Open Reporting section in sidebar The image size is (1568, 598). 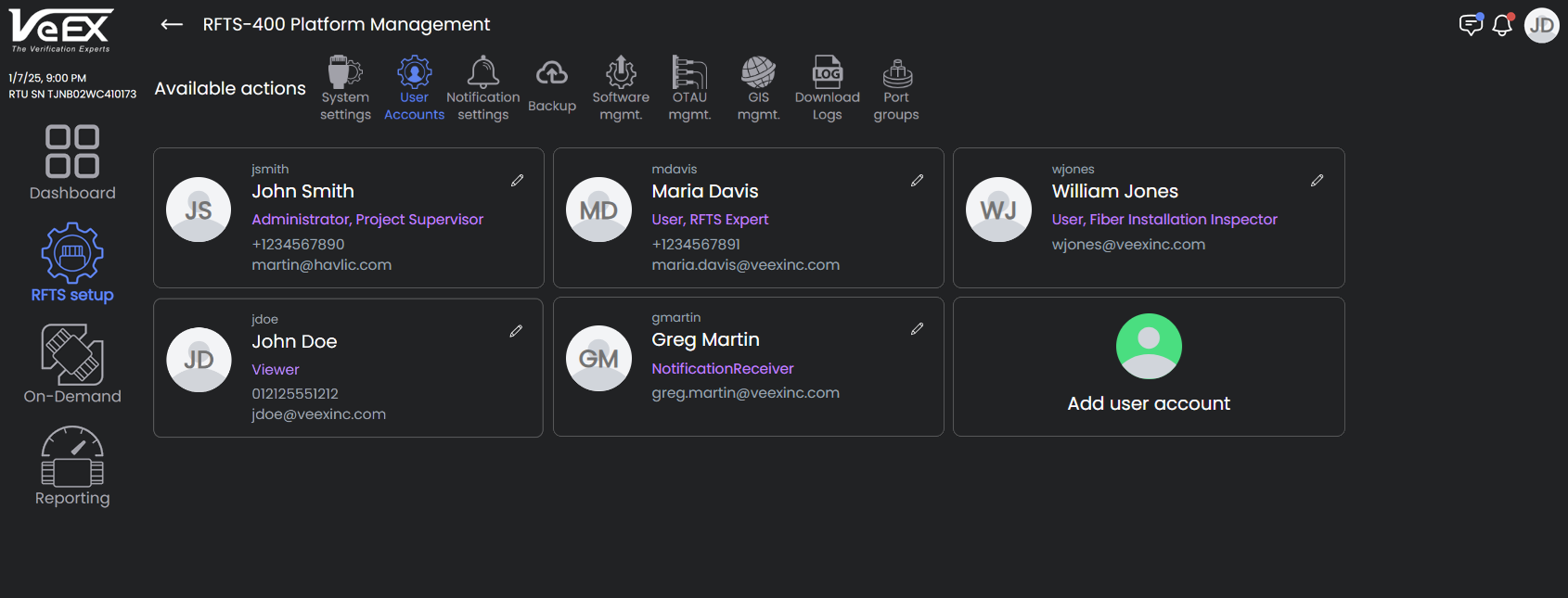point(72,466)
